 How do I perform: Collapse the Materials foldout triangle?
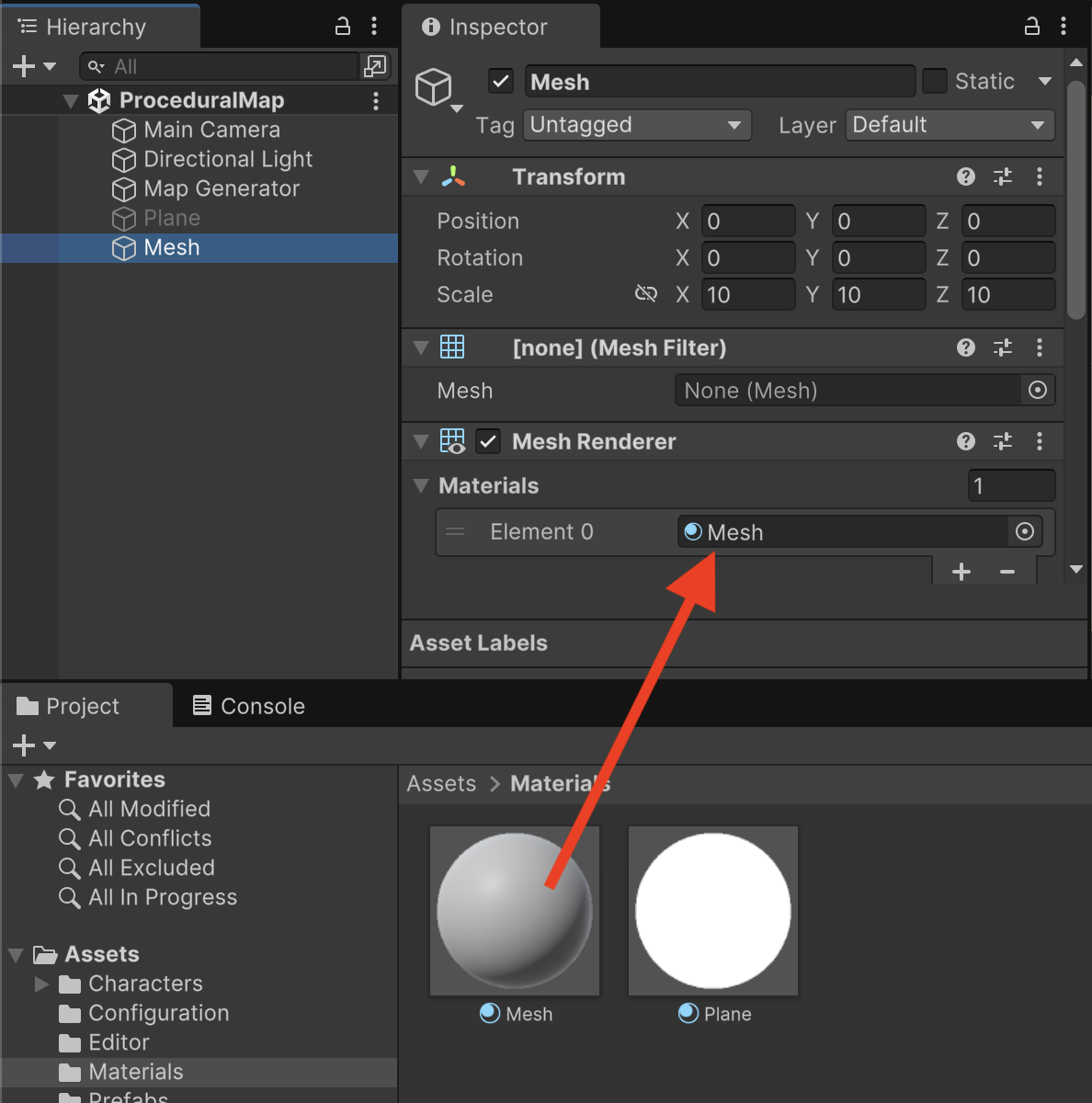coord(421,485)
